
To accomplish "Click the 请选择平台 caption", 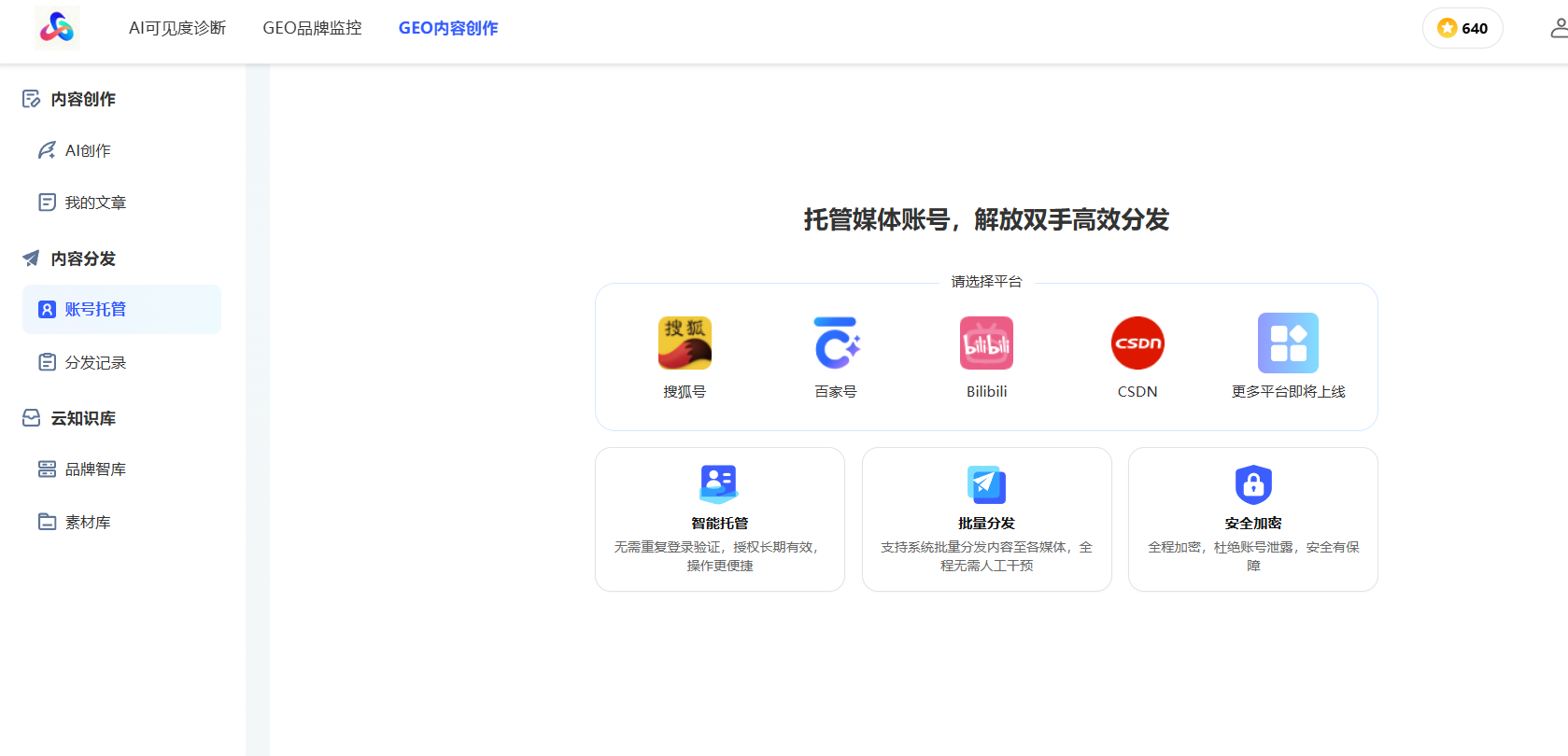I will click(986, 282).
